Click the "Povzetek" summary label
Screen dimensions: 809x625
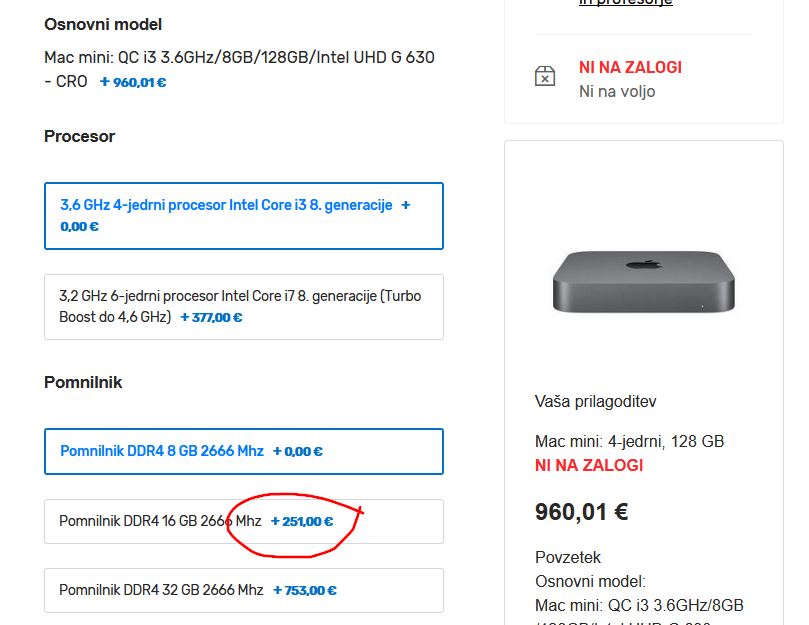click(x=568, y=557)
